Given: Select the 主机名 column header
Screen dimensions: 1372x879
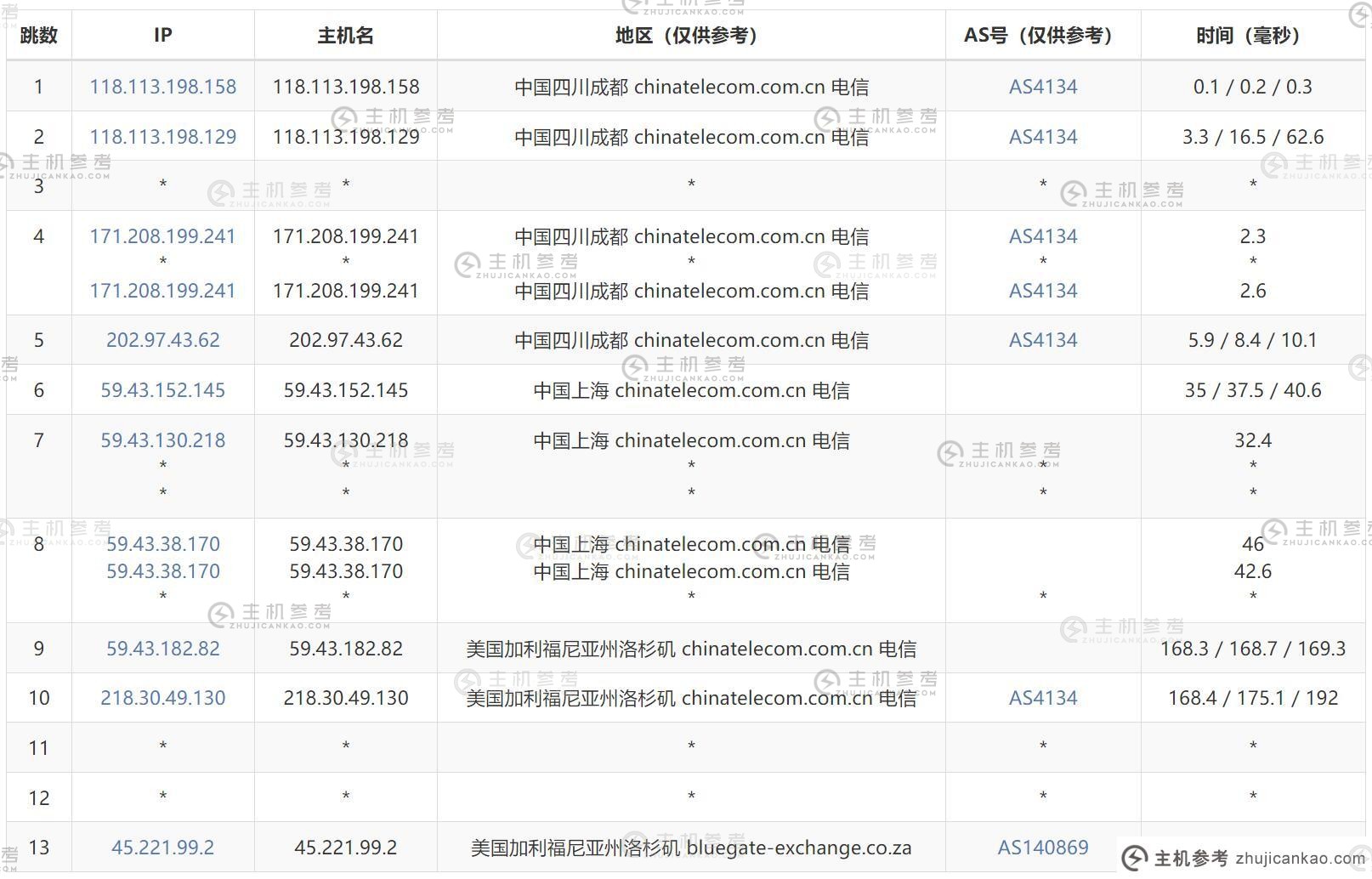Looking at the screenshot, I should point(346,35).
